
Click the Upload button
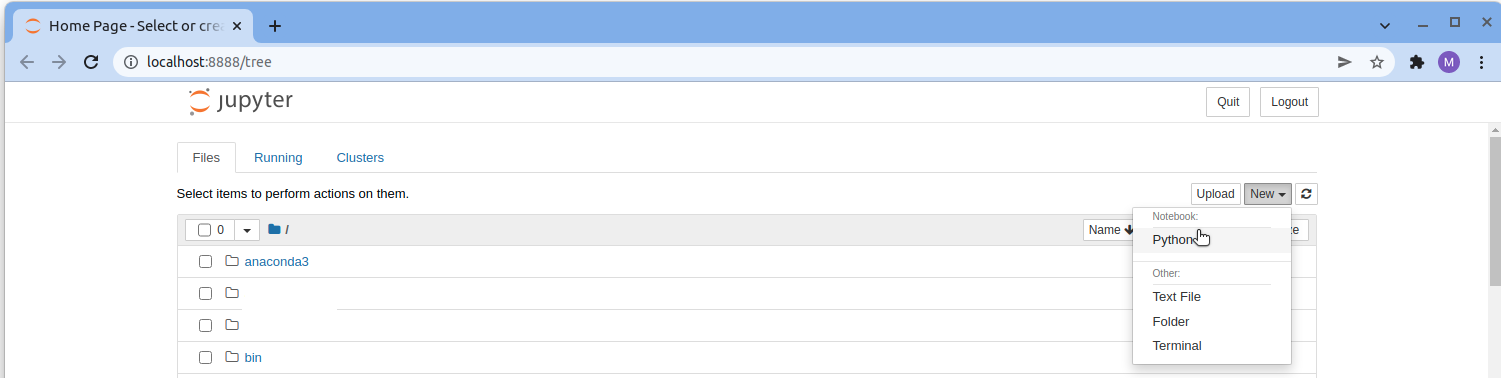pyautogui.click(x=1216, y=194)
